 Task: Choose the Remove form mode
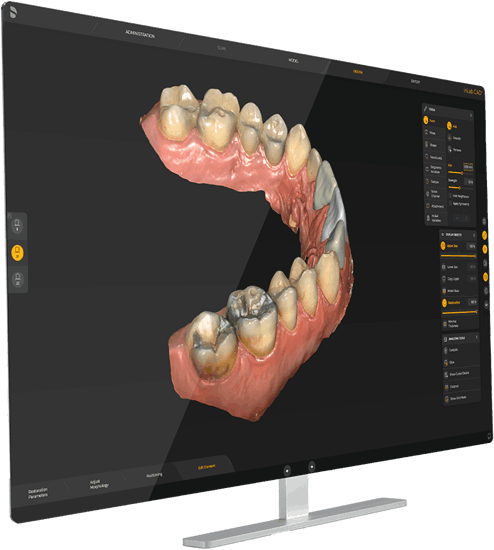pos(454,150)
